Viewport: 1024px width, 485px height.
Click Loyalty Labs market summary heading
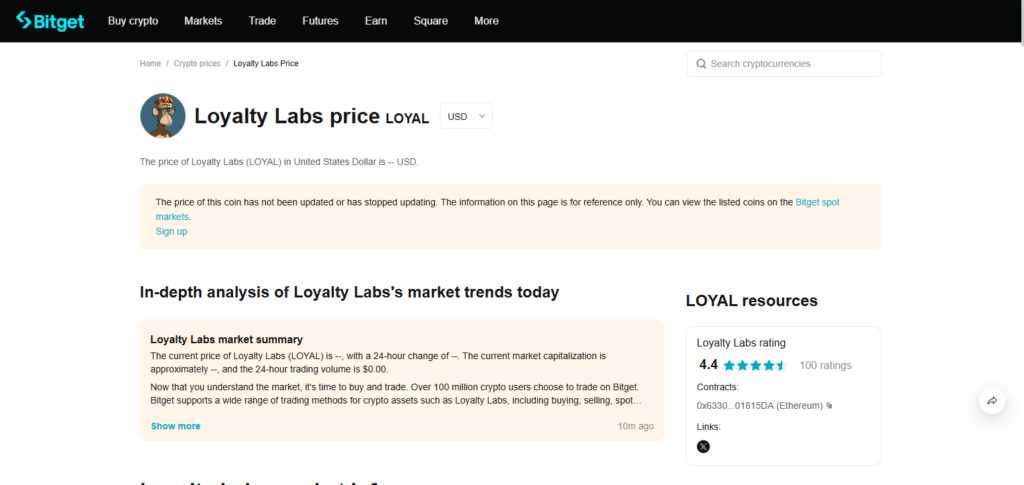tap(227, 339)
